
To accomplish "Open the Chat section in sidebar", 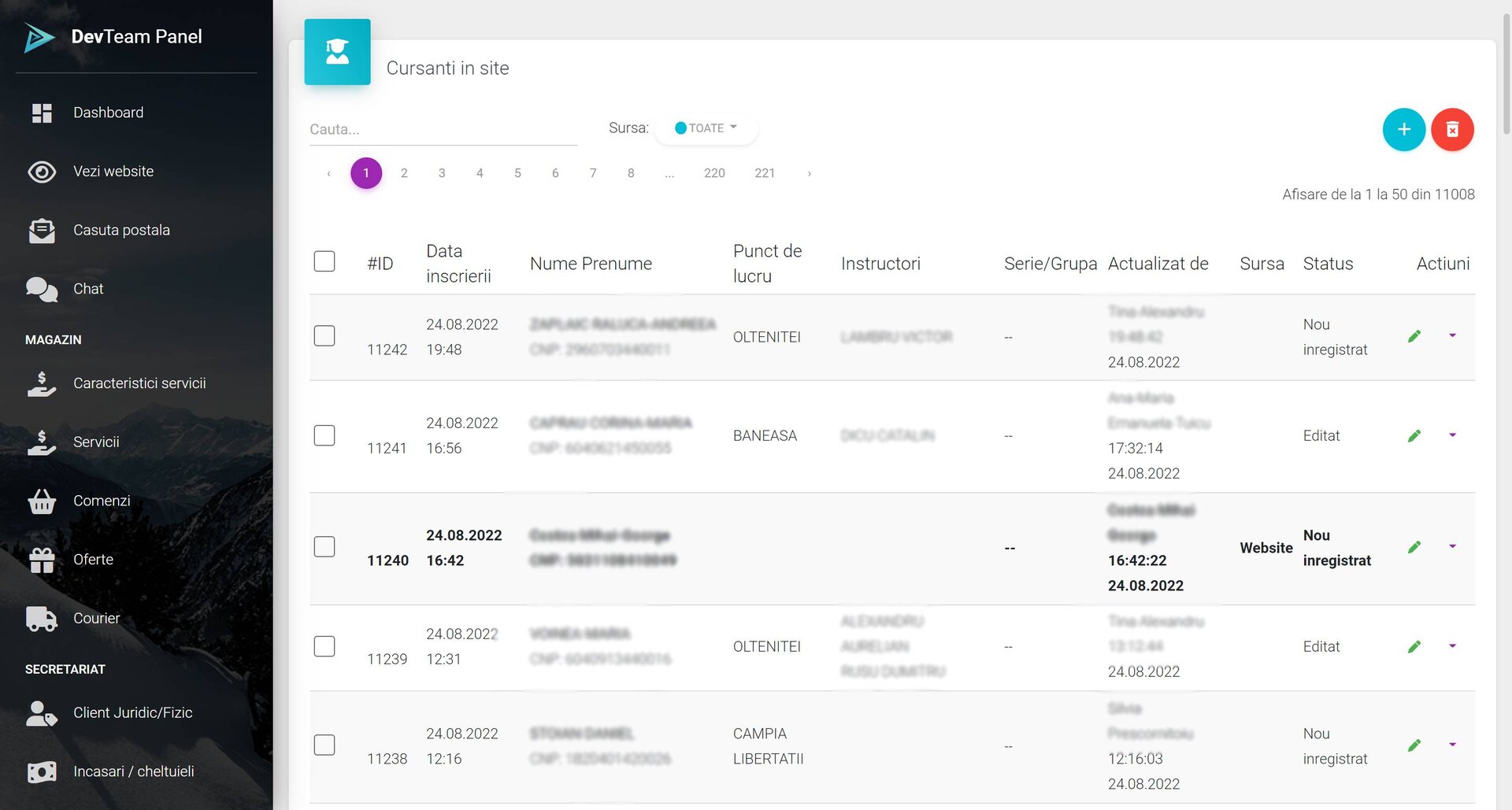I will coord(87,289).
